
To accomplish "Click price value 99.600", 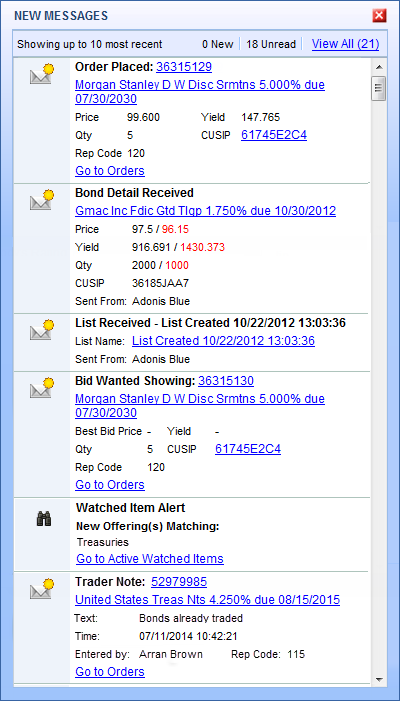I will (x=143, y=118).
